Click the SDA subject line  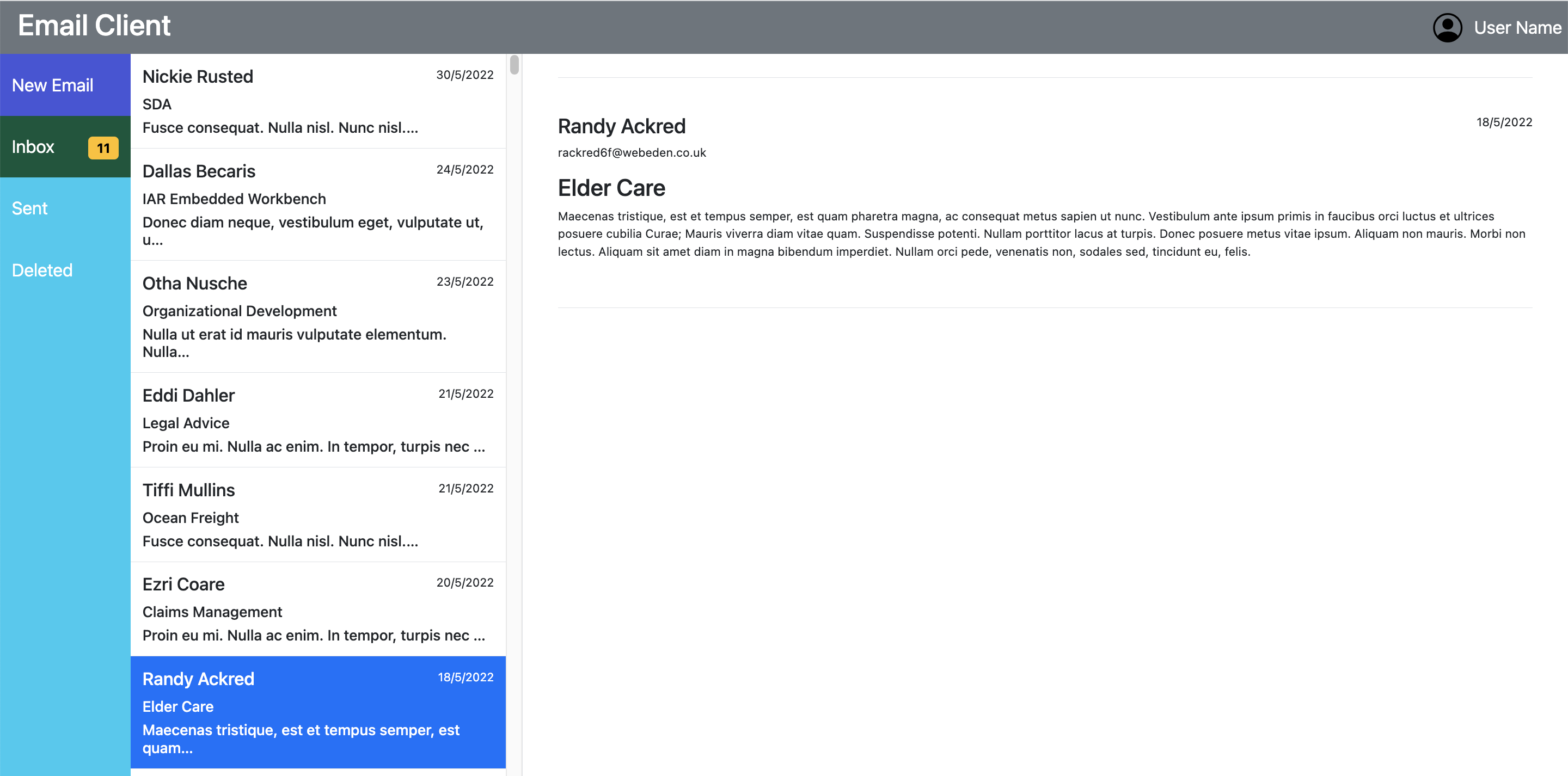(157, 104)
